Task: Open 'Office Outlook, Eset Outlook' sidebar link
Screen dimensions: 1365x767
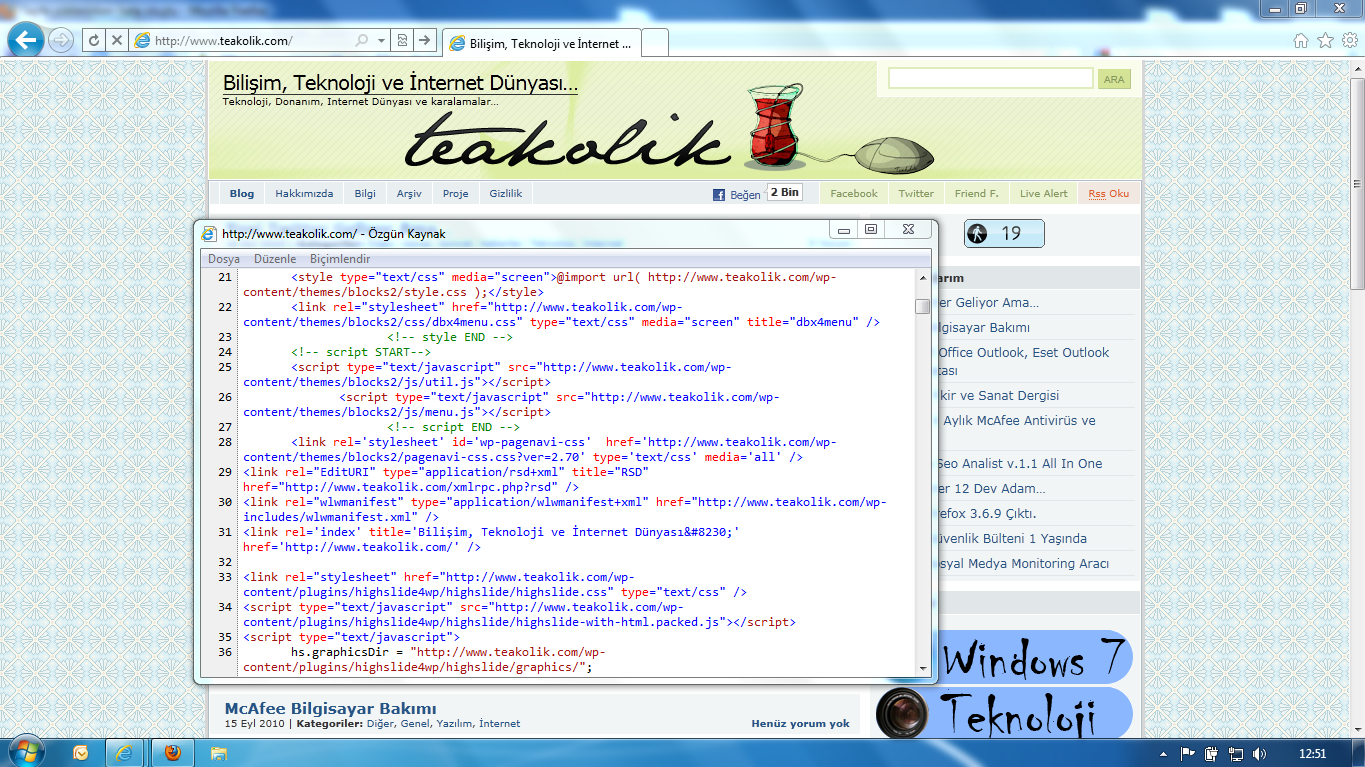Action: coord(1023,353)
